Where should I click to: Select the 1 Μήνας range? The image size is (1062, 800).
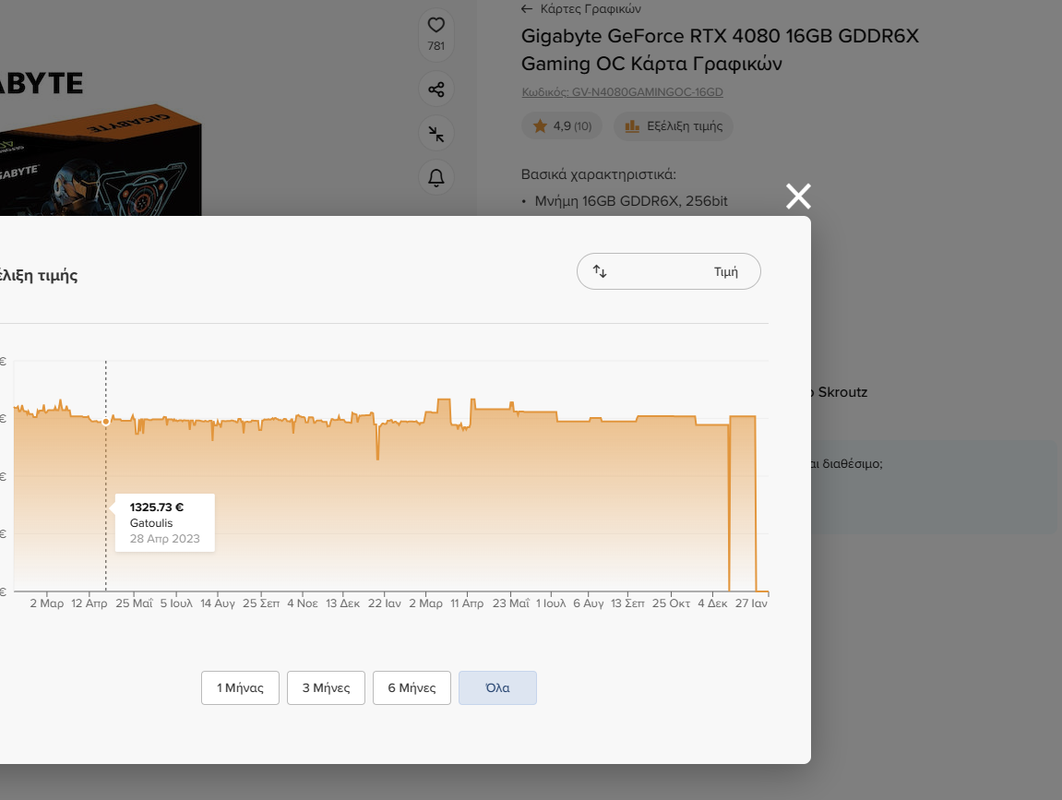pos(240,688)
